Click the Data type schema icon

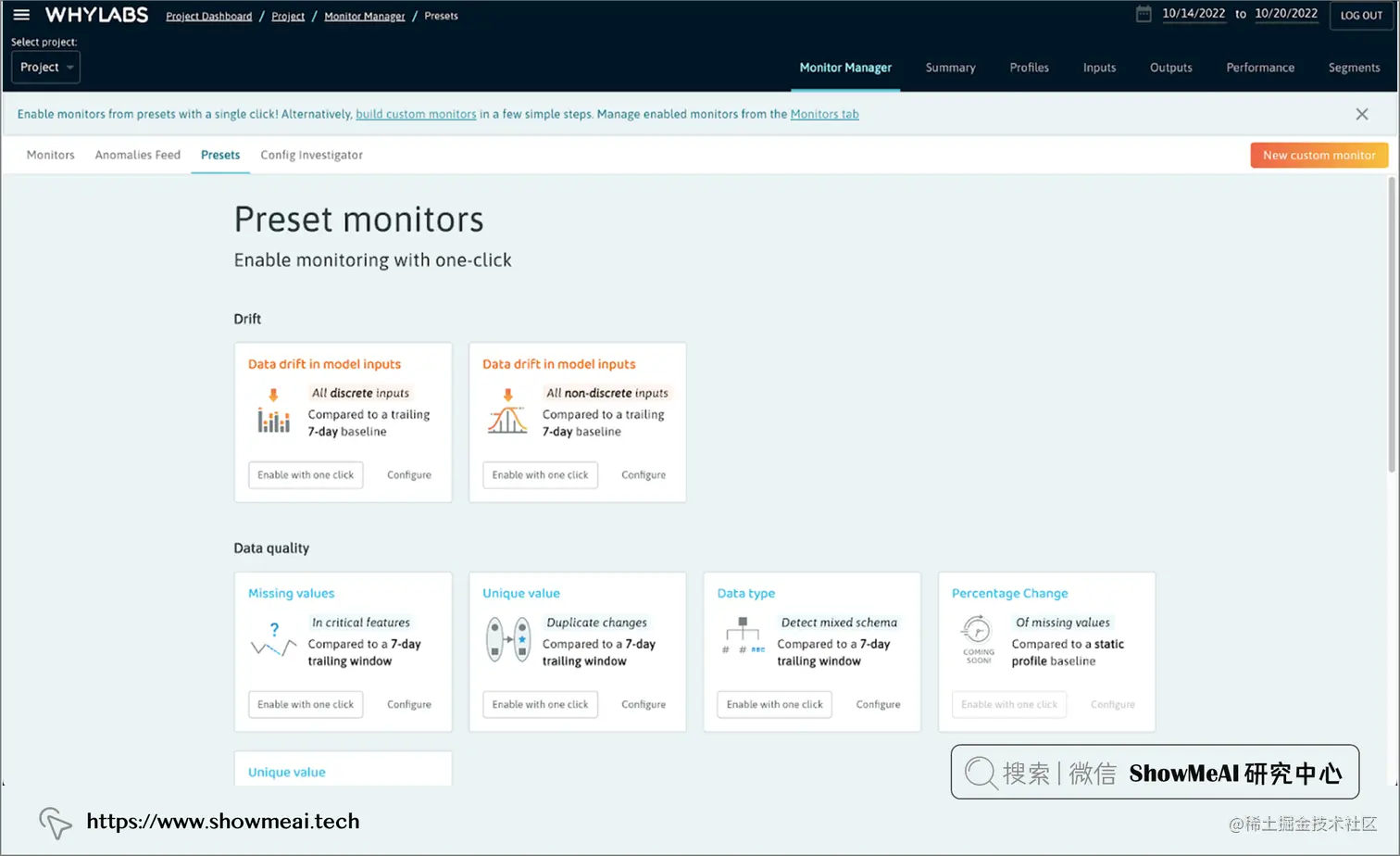click(743, 636)
